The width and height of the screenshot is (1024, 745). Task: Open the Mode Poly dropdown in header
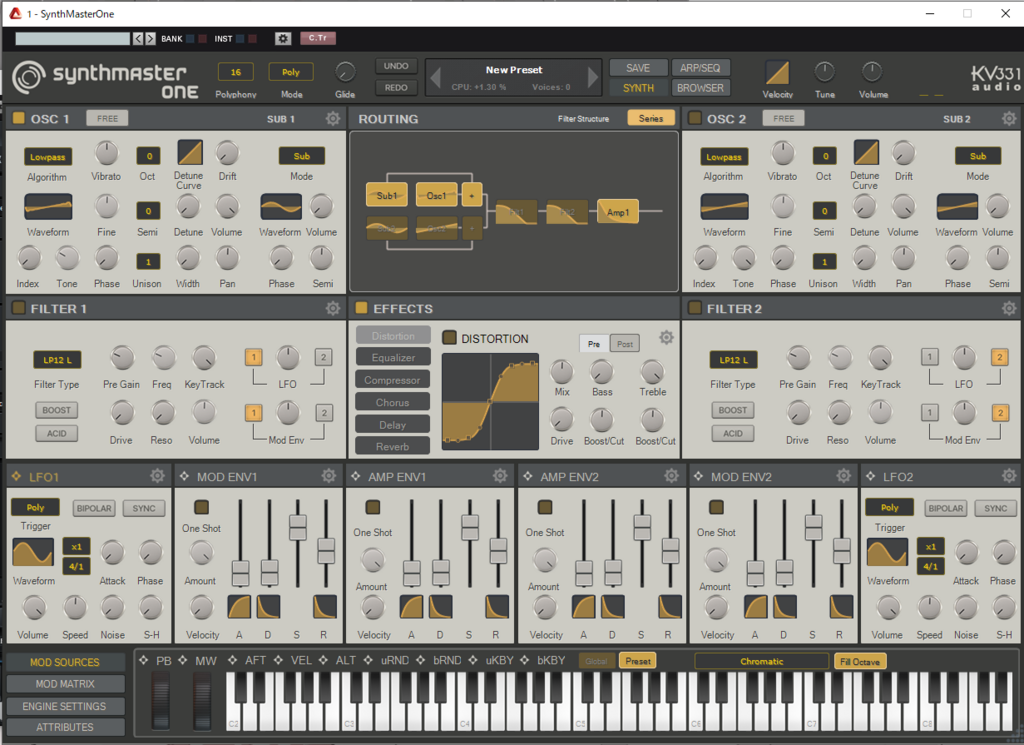291,72
